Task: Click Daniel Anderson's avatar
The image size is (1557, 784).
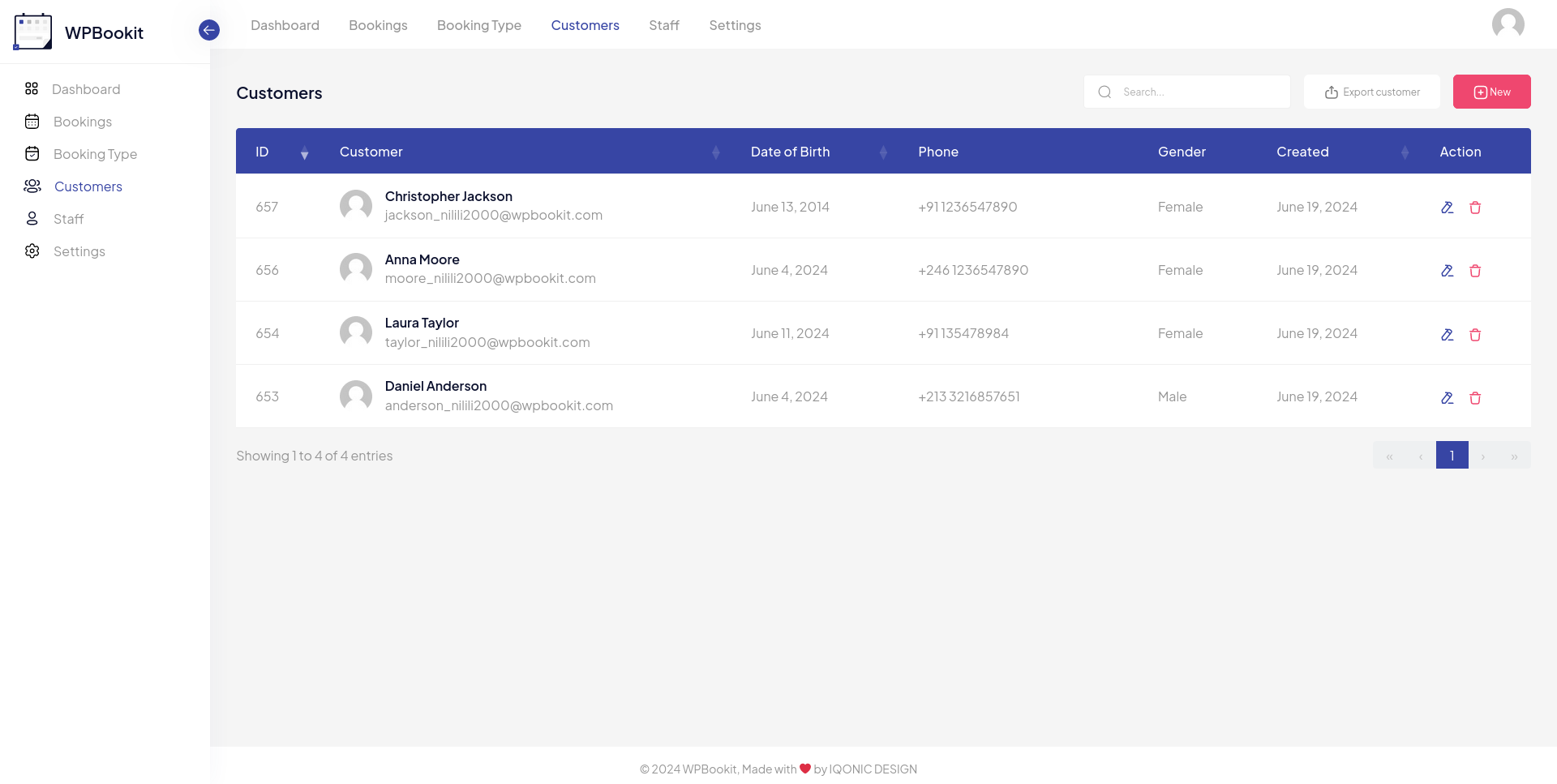Action: [x=356, y=396]
